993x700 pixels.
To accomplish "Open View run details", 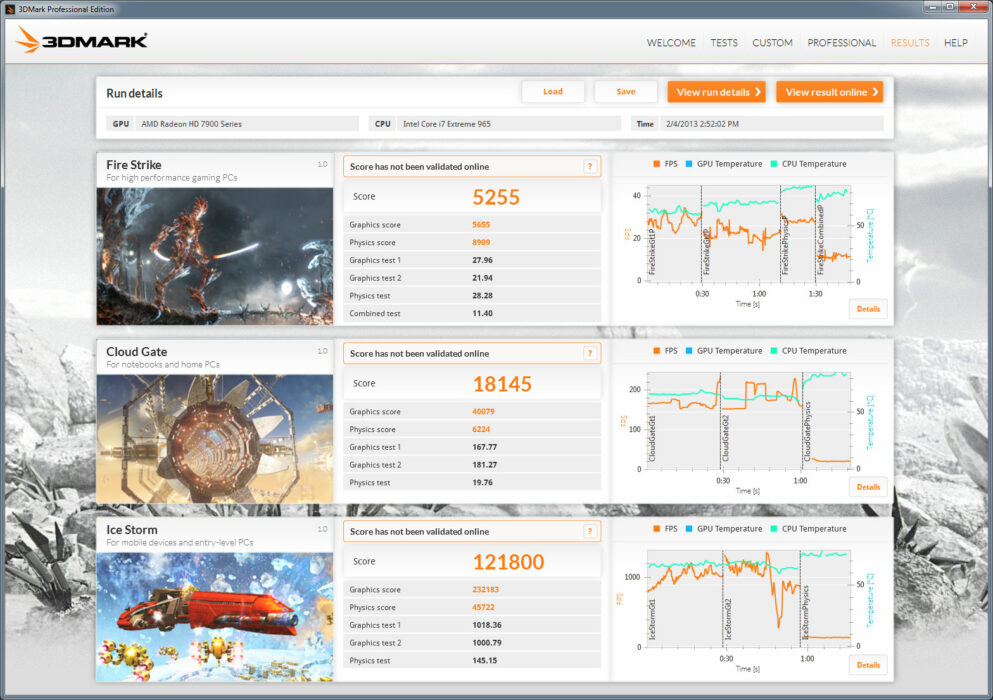I will coord(716,91).
